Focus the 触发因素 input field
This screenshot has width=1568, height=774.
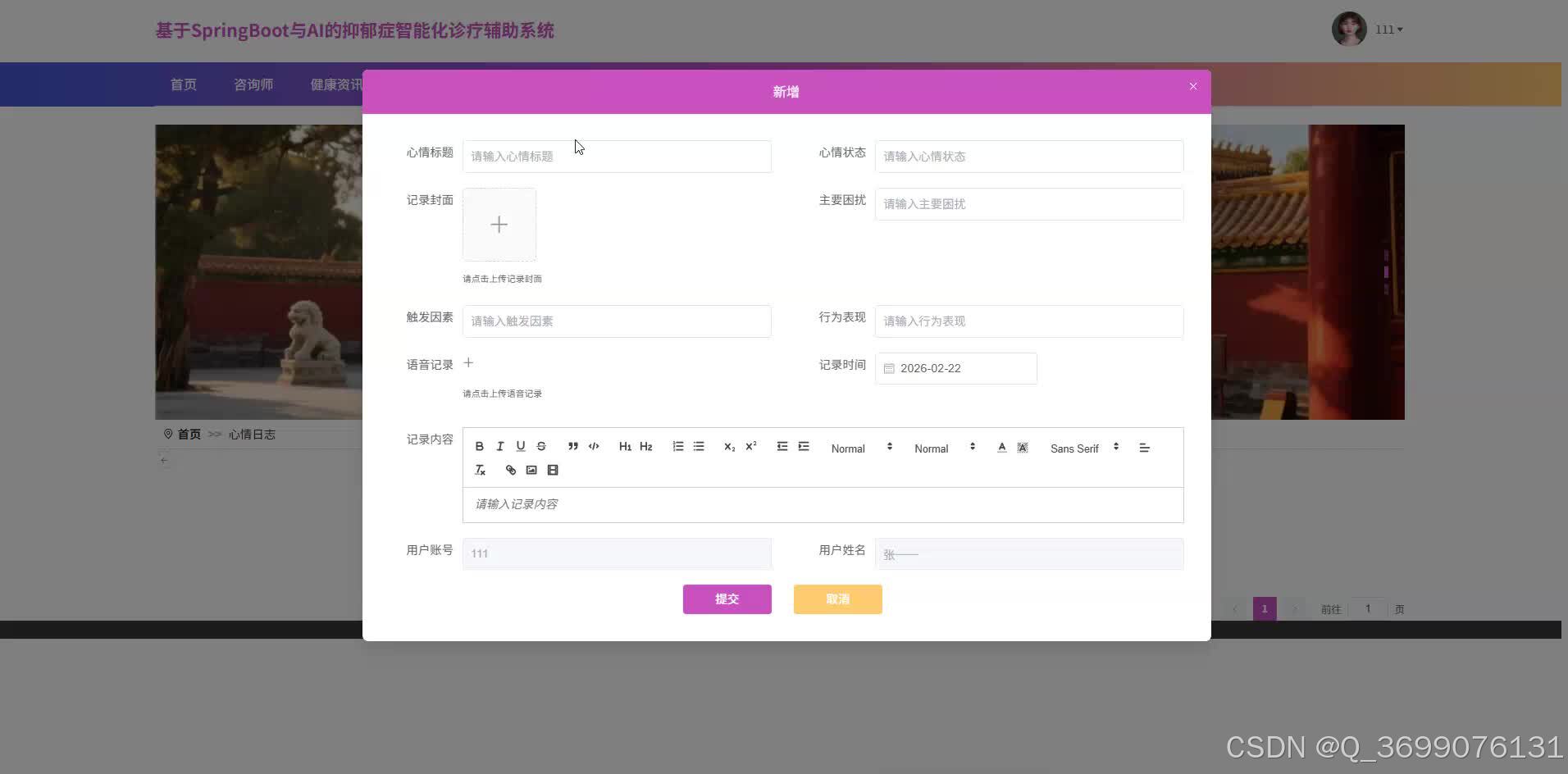coord(617,321)
